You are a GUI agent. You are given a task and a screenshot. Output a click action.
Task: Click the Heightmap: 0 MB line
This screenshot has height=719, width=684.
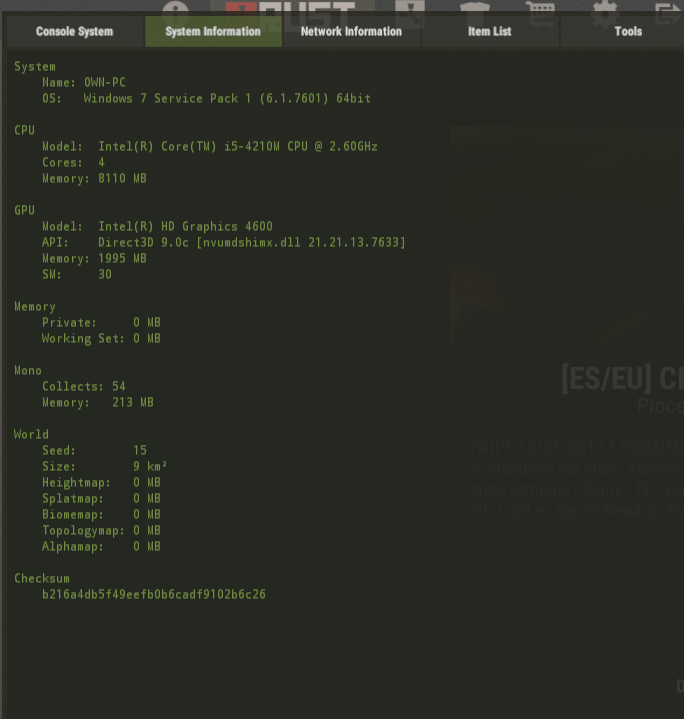101,482
